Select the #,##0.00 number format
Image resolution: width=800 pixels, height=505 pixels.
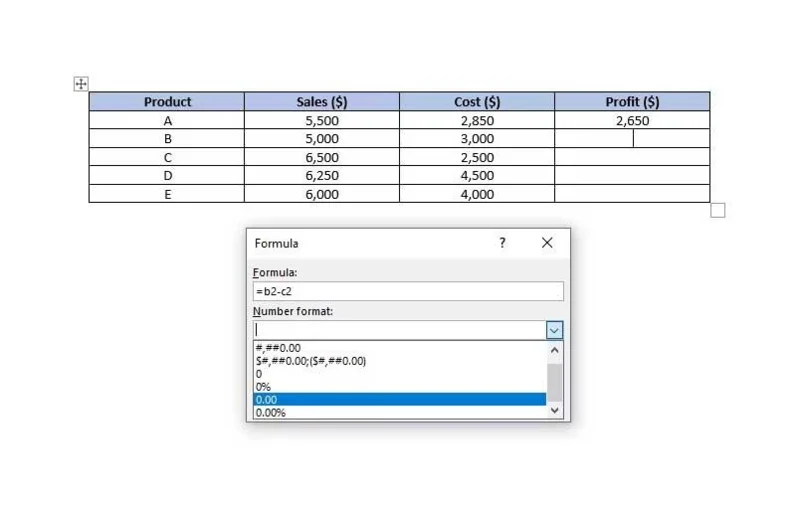400,348
